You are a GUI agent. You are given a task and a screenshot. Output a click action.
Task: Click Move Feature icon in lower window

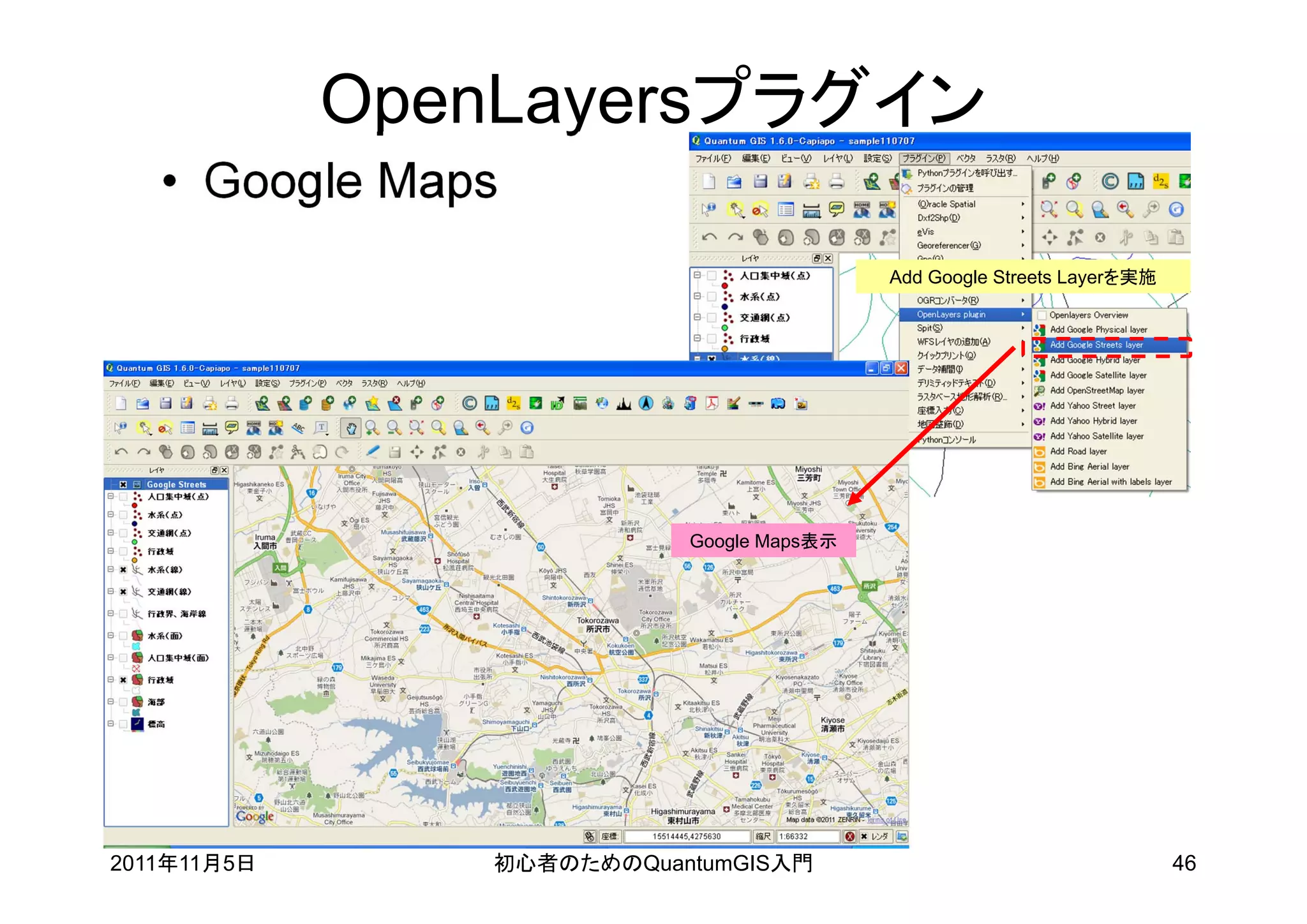coord(417,452)
